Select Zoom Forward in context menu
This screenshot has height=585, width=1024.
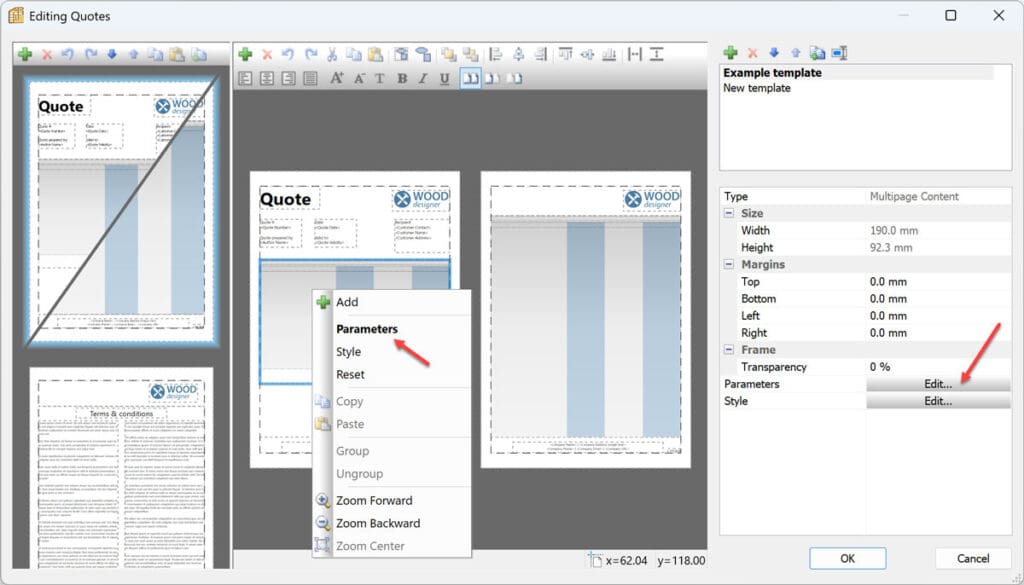pyautogui.click(x=392, y=501)
